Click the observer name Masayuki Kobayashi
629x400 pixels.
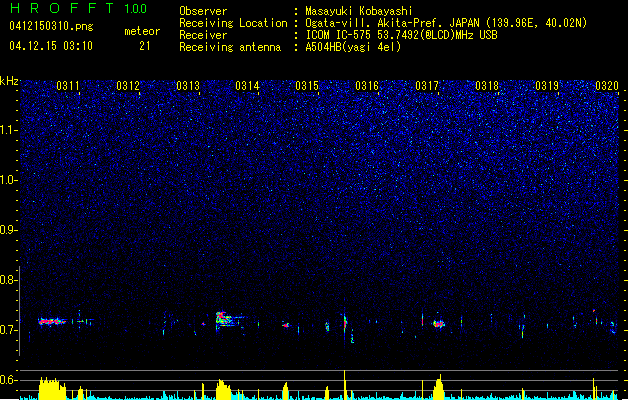(x=359, y=11)
